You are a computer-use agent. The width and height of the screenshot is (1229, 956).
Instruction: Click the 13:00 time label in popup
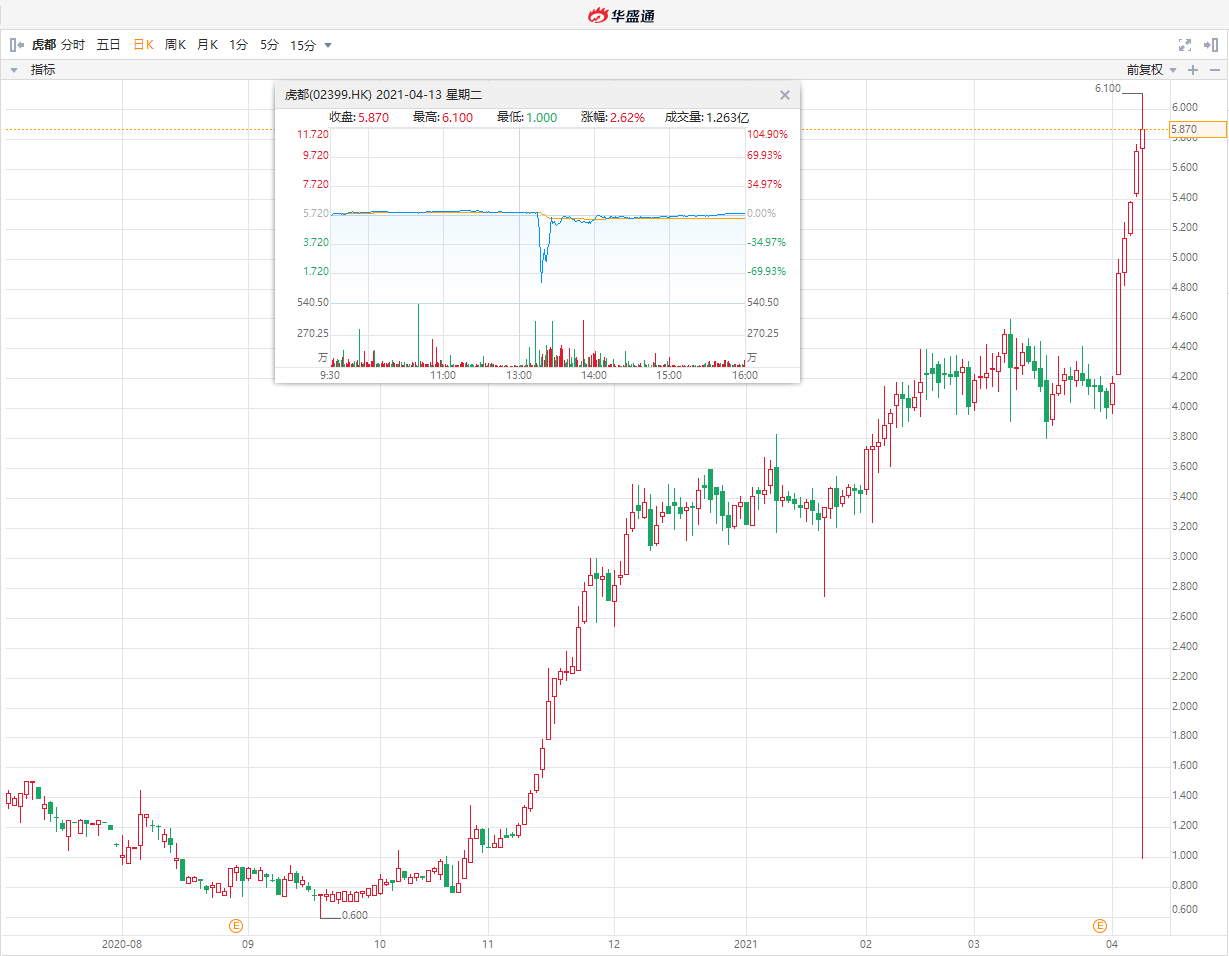point(519,376)
